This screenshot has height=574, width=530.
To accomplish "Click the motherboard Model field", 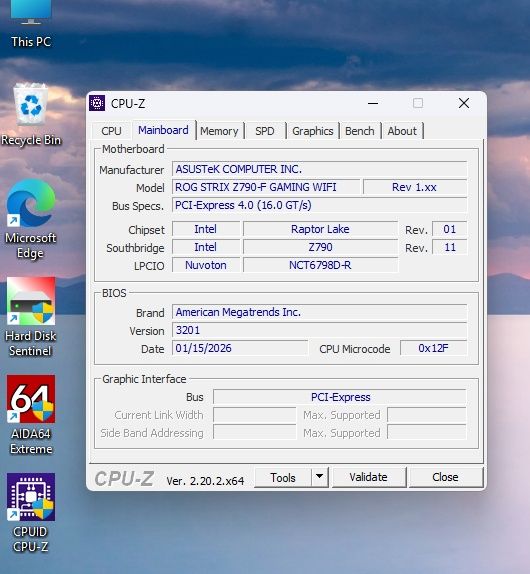I will click(266, 187).
